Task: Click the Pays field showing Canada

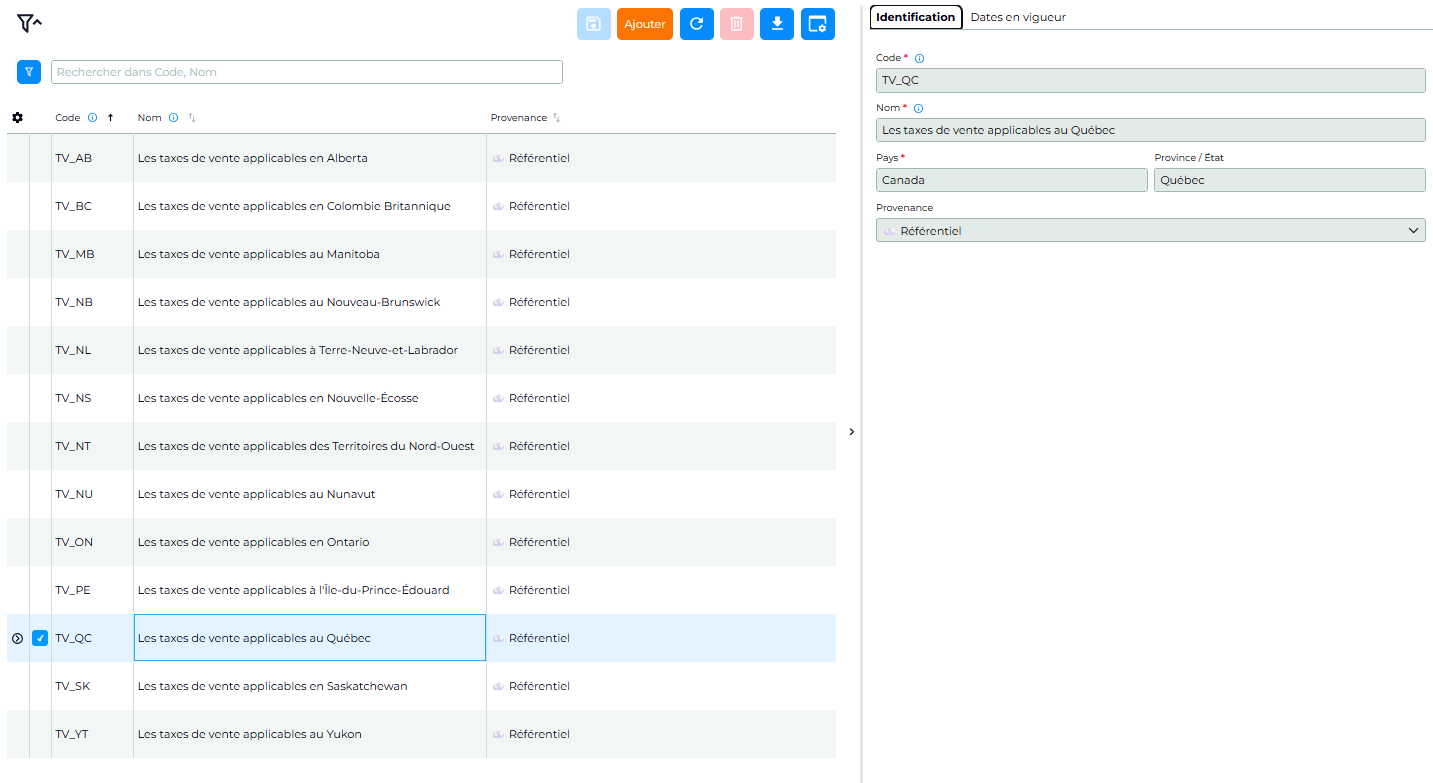Action: [x=1012, y=180]
